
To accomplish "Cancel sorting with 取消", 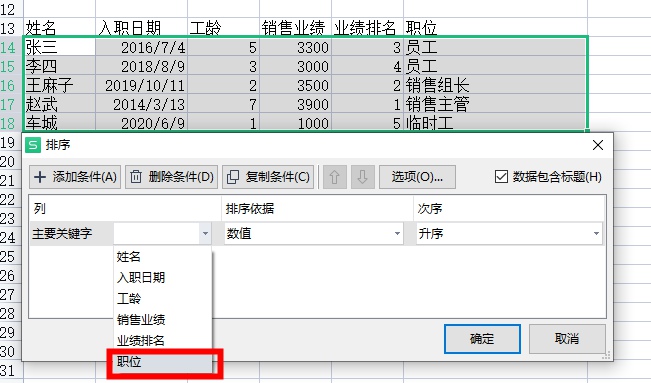I will pyautogui.click(x=567, y=339).
